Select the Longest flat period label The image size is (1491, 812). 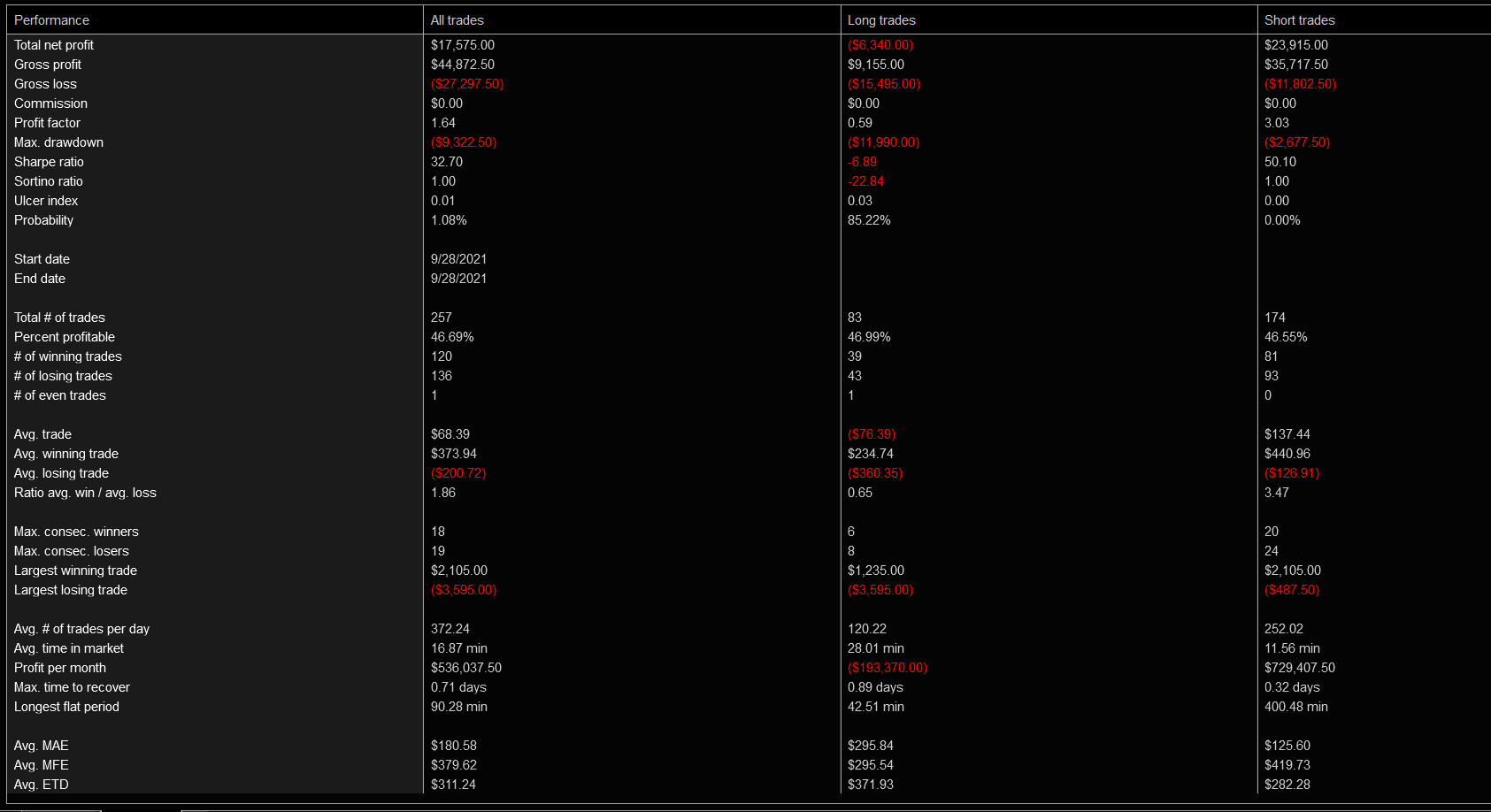tap(66, 707)
